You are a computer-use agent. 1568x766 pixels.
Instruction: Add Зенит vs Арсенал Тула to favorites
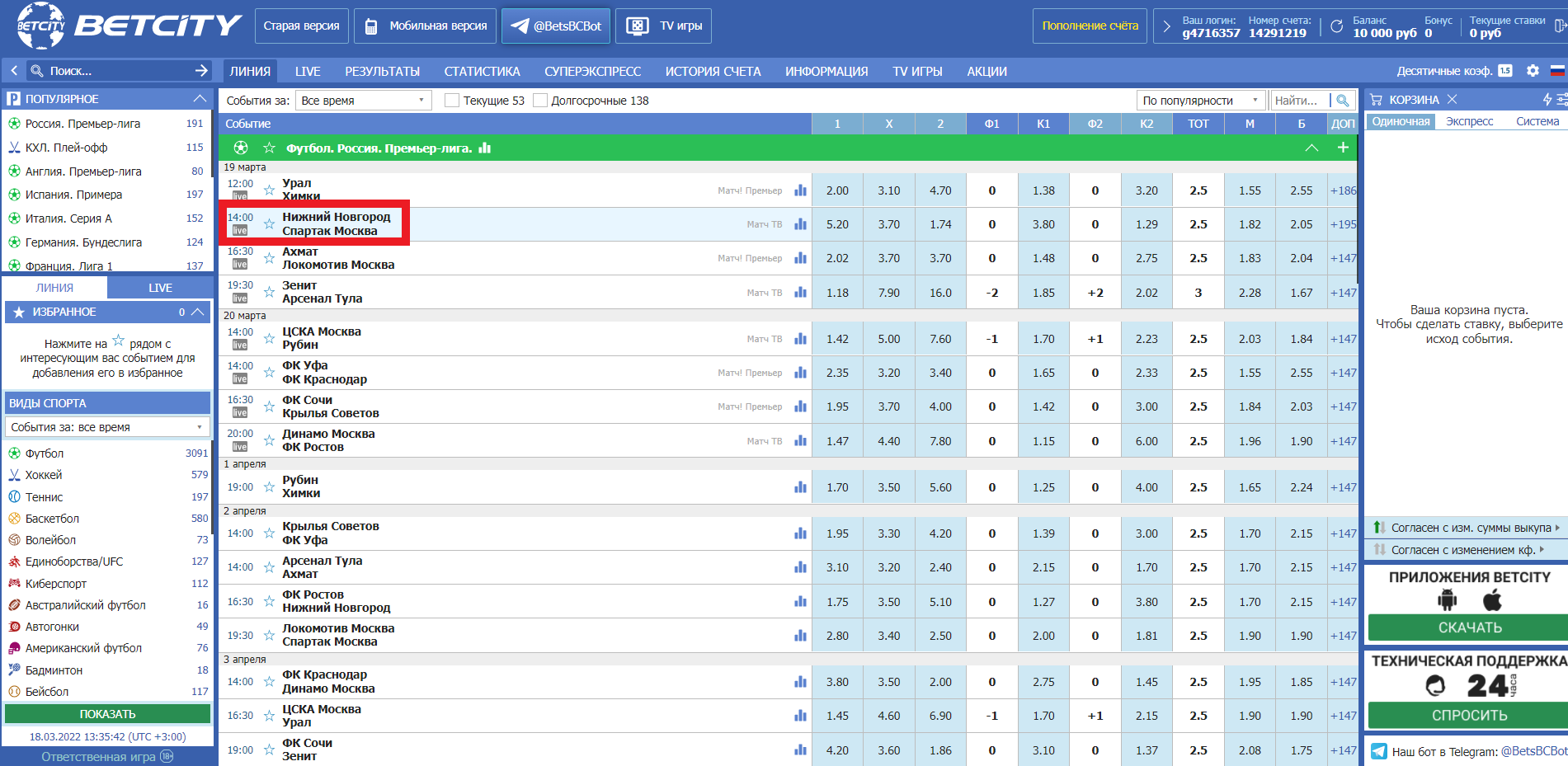tap(269, 292)
